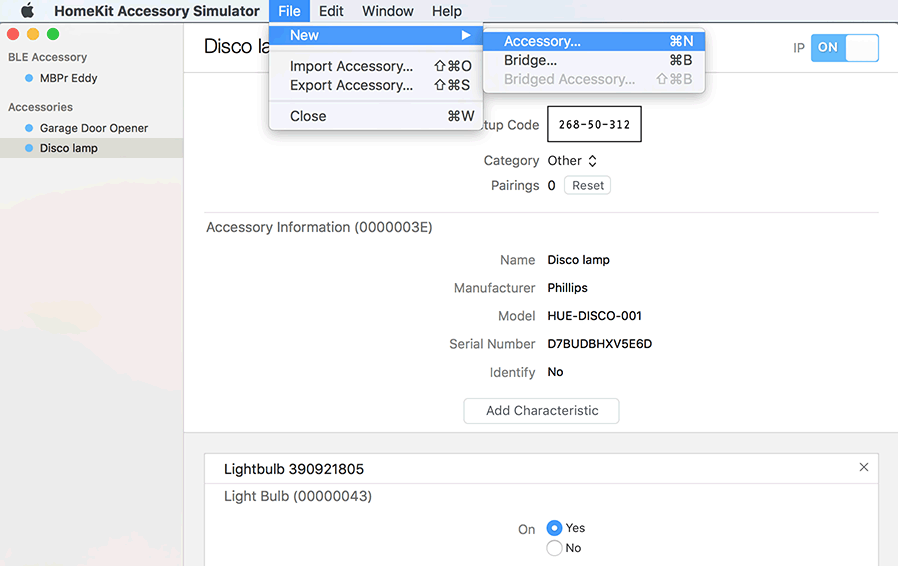Click the Accessories section header

(40, 107)
